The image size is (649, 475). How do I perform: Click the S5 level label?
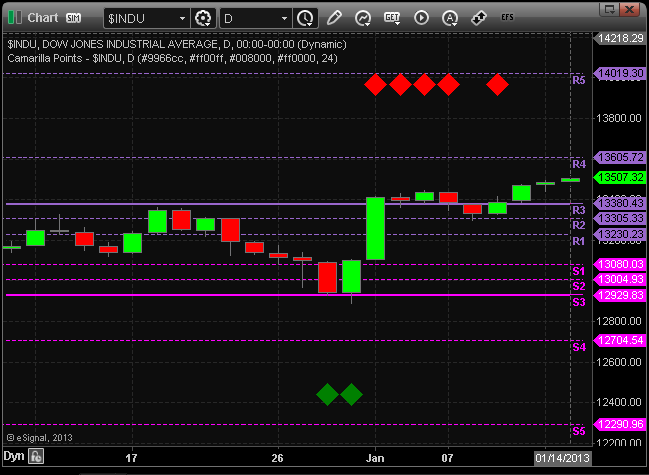[579, 431]
